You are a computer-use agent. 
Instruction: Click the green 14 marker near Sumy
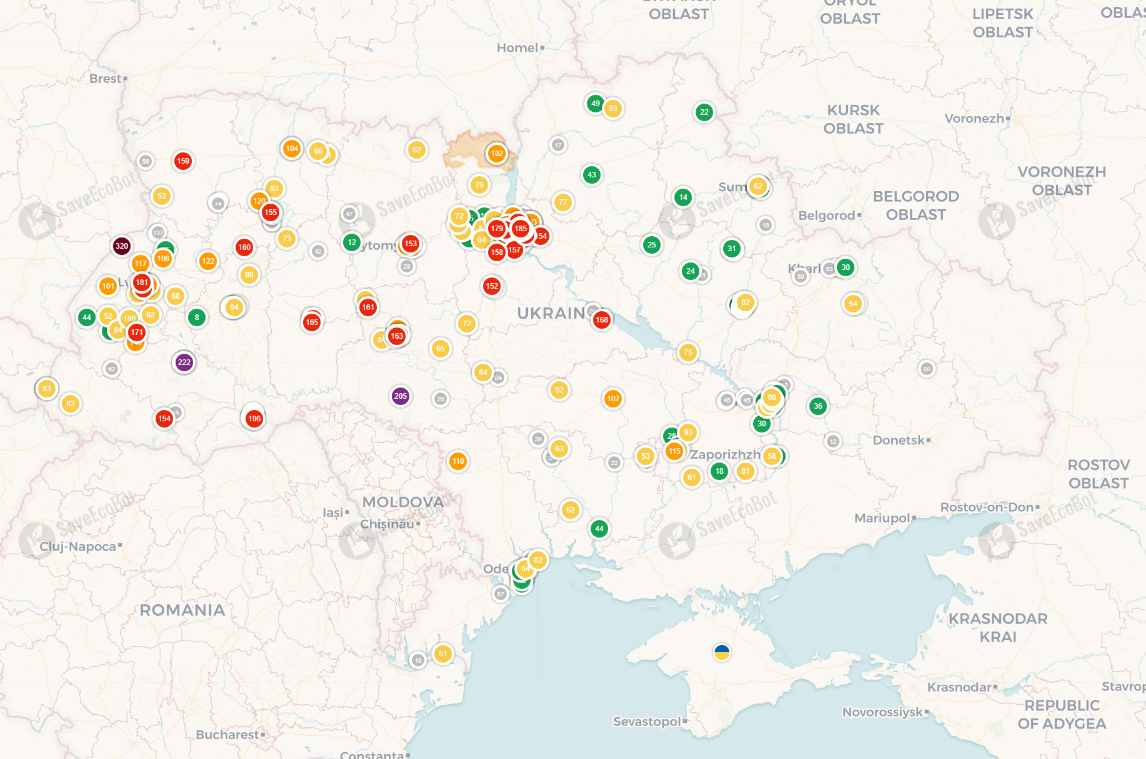pos(683,197)
